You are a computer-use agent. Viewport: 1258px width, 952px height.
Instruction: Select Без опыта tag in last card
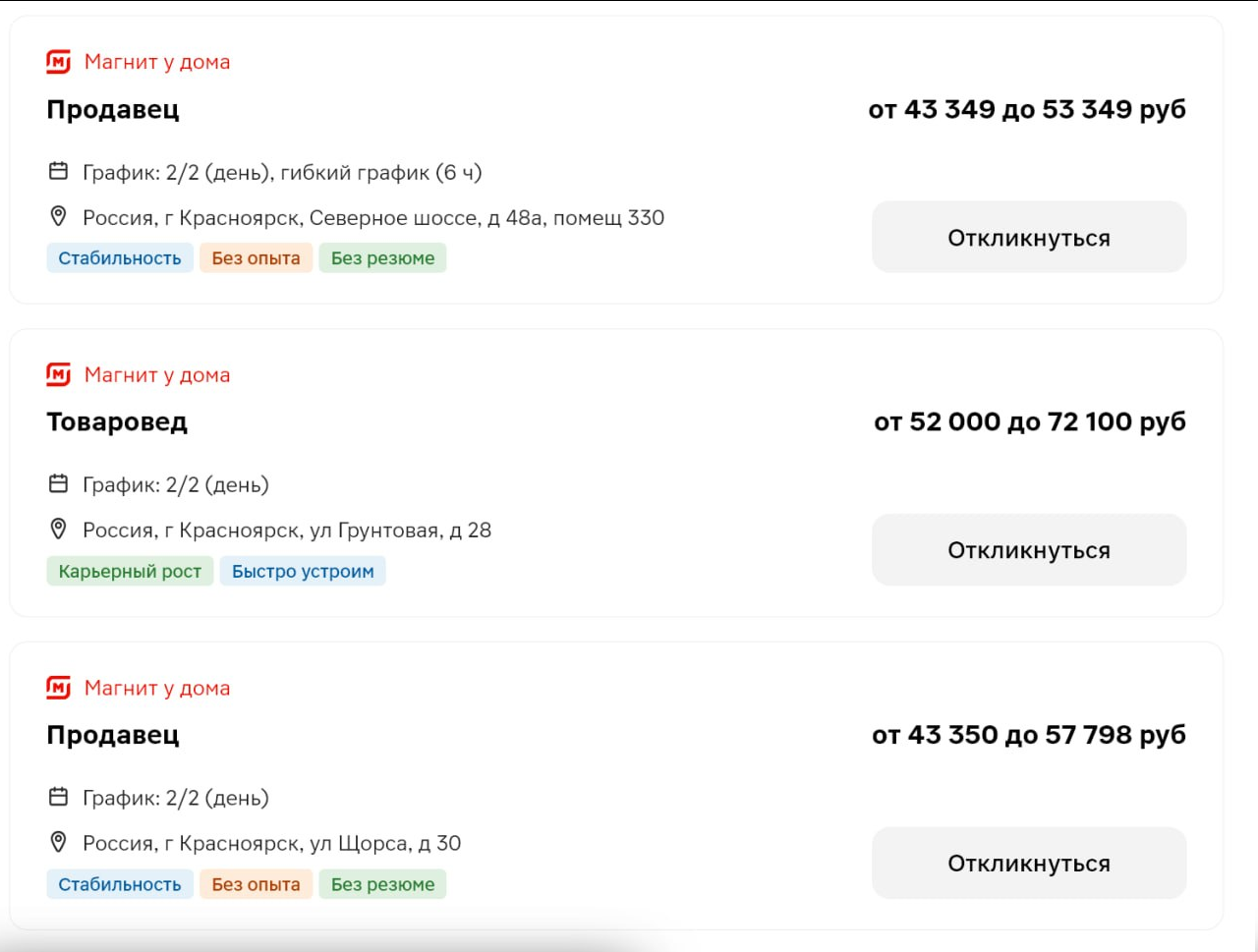(x=257, y=884)
